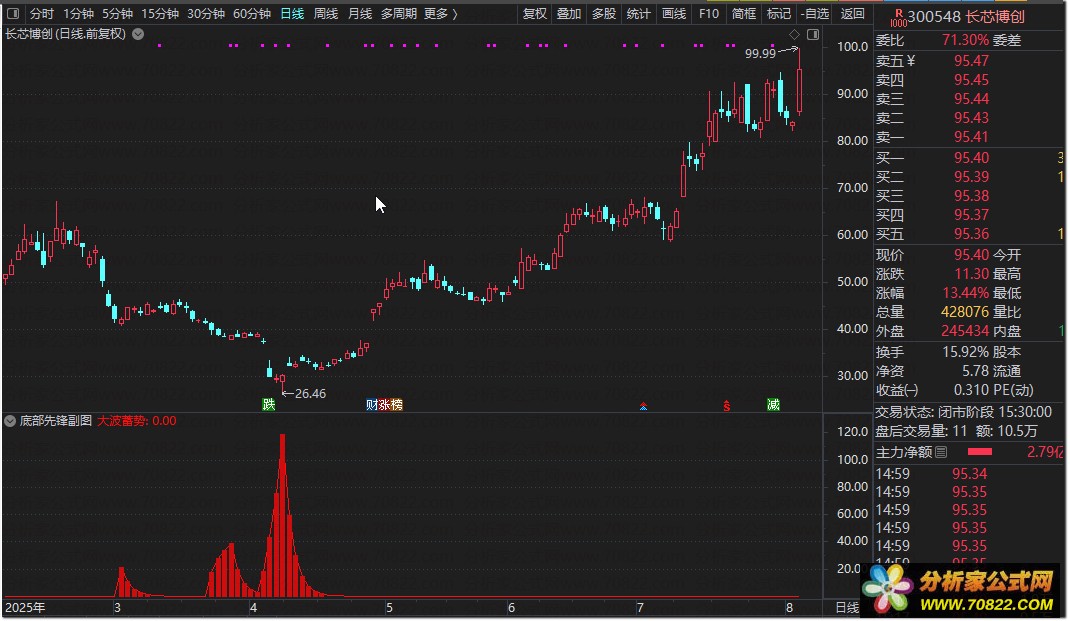
Task: Click the 收益(-) 0.310 value
Action: pos(971,391)
